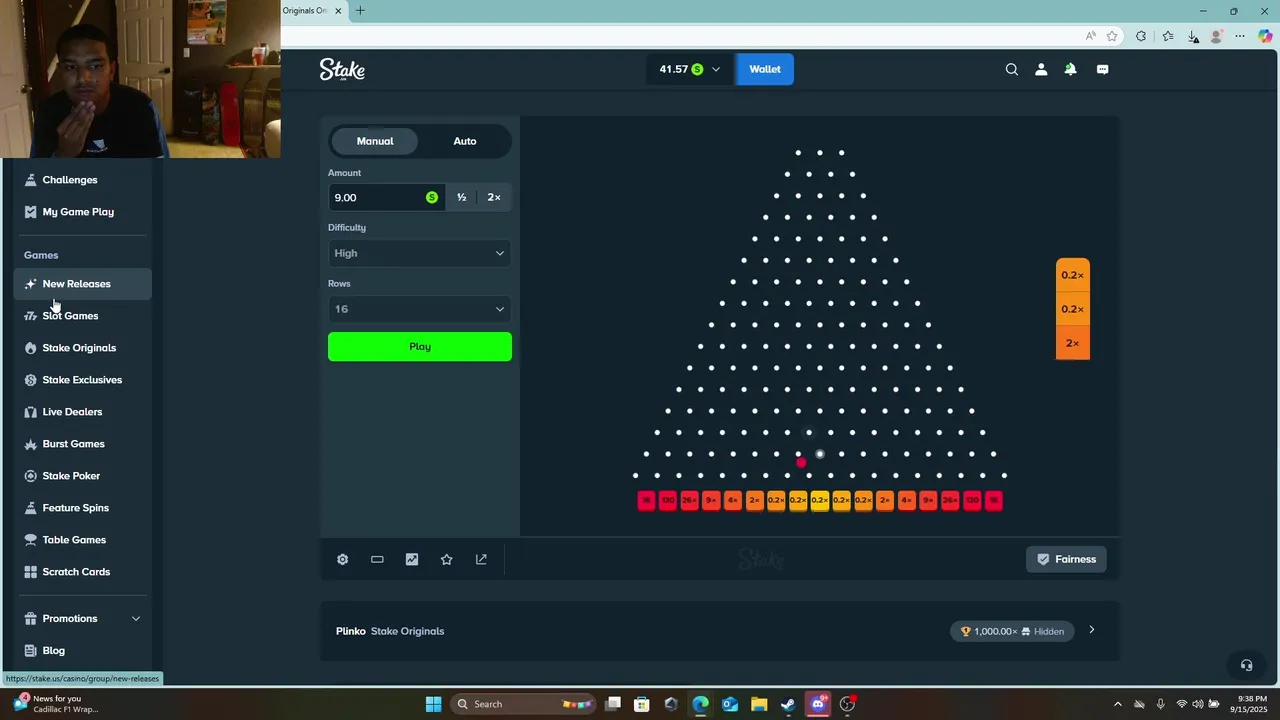Open the chat bubble icon in header
This screenshot has height=720, width=1280.
coord(1103,69)
